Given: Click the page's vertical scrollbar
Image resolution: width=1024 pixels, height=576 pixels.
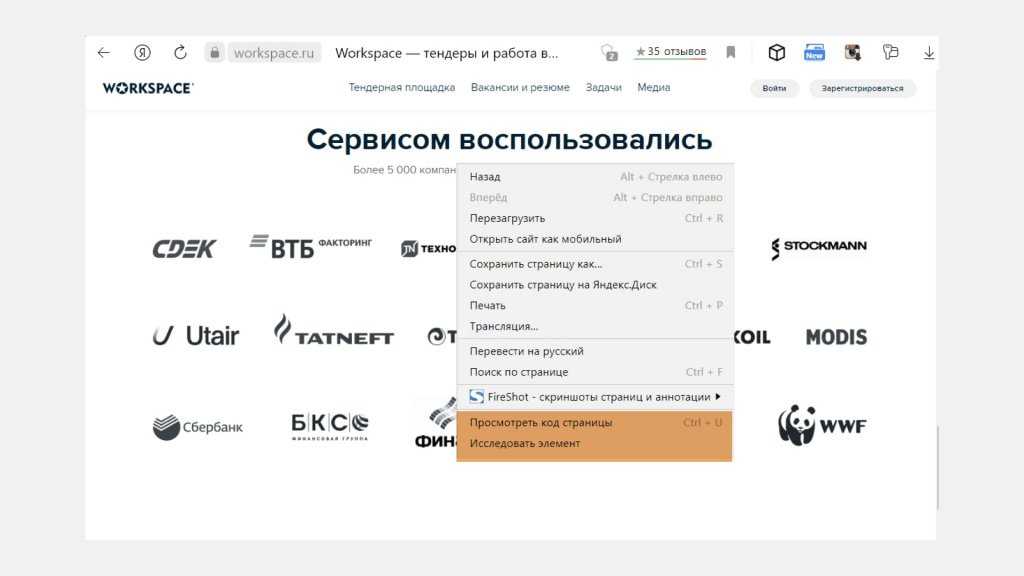Looking at the screenshot, I should click(937, 467).
